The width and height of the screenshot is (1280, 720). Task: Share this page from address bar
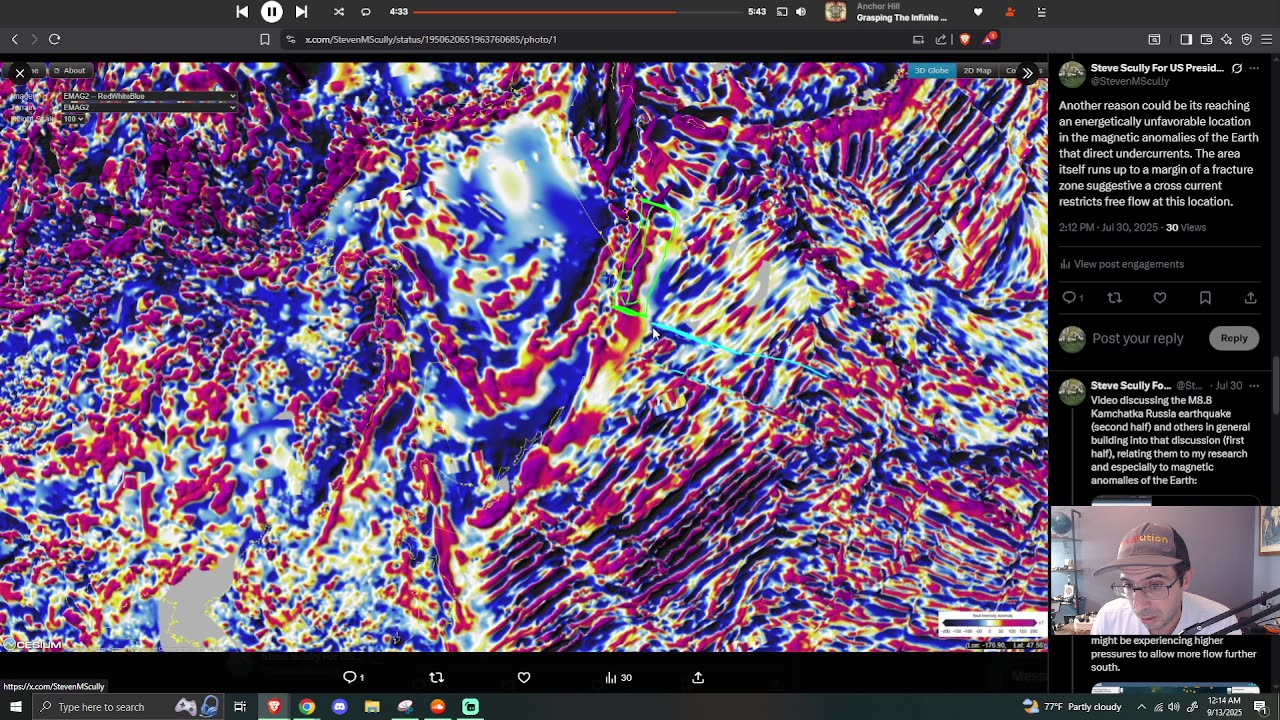(x=941, y=39)
